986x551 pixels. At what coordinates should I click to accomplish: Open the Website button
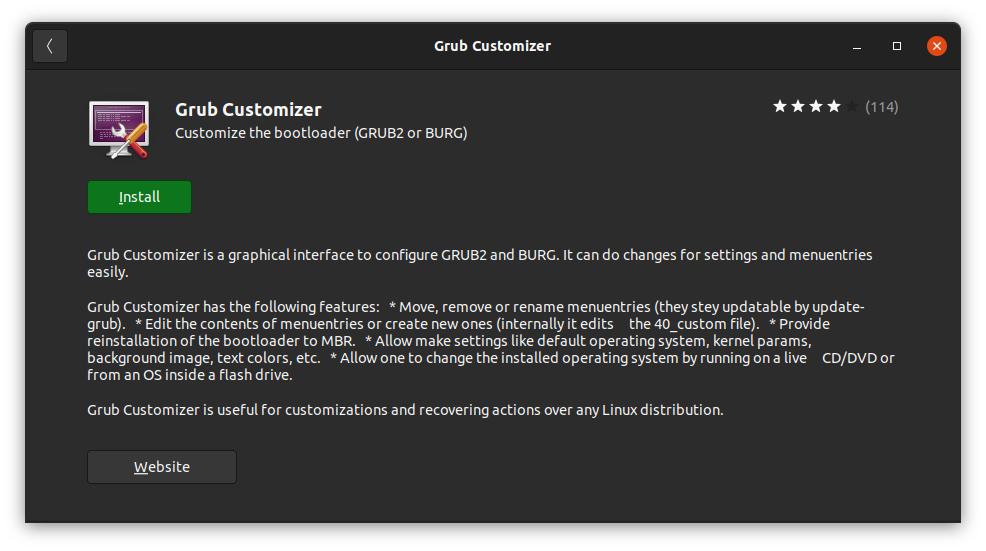162,467
